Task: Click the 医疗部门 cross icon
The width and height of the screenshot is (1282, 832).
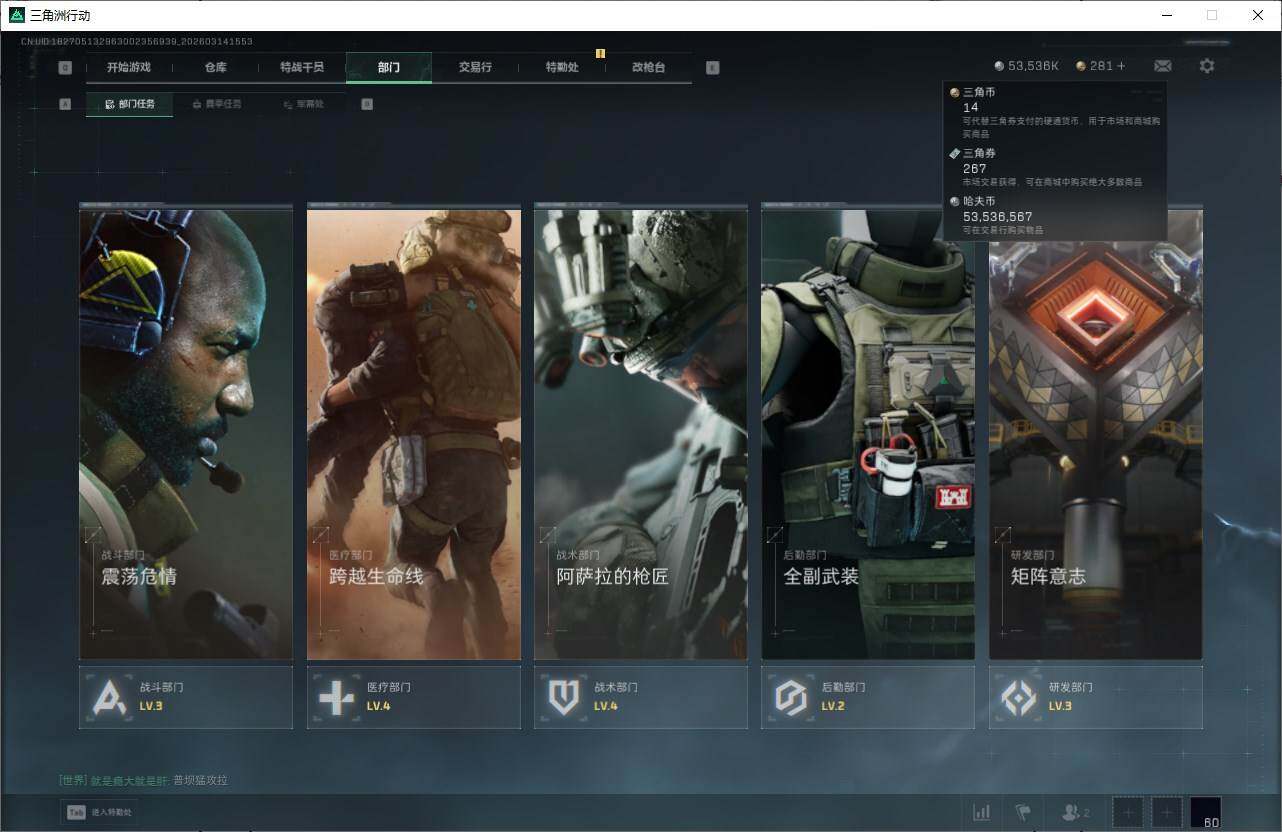Action: click(x=336, y=697)
